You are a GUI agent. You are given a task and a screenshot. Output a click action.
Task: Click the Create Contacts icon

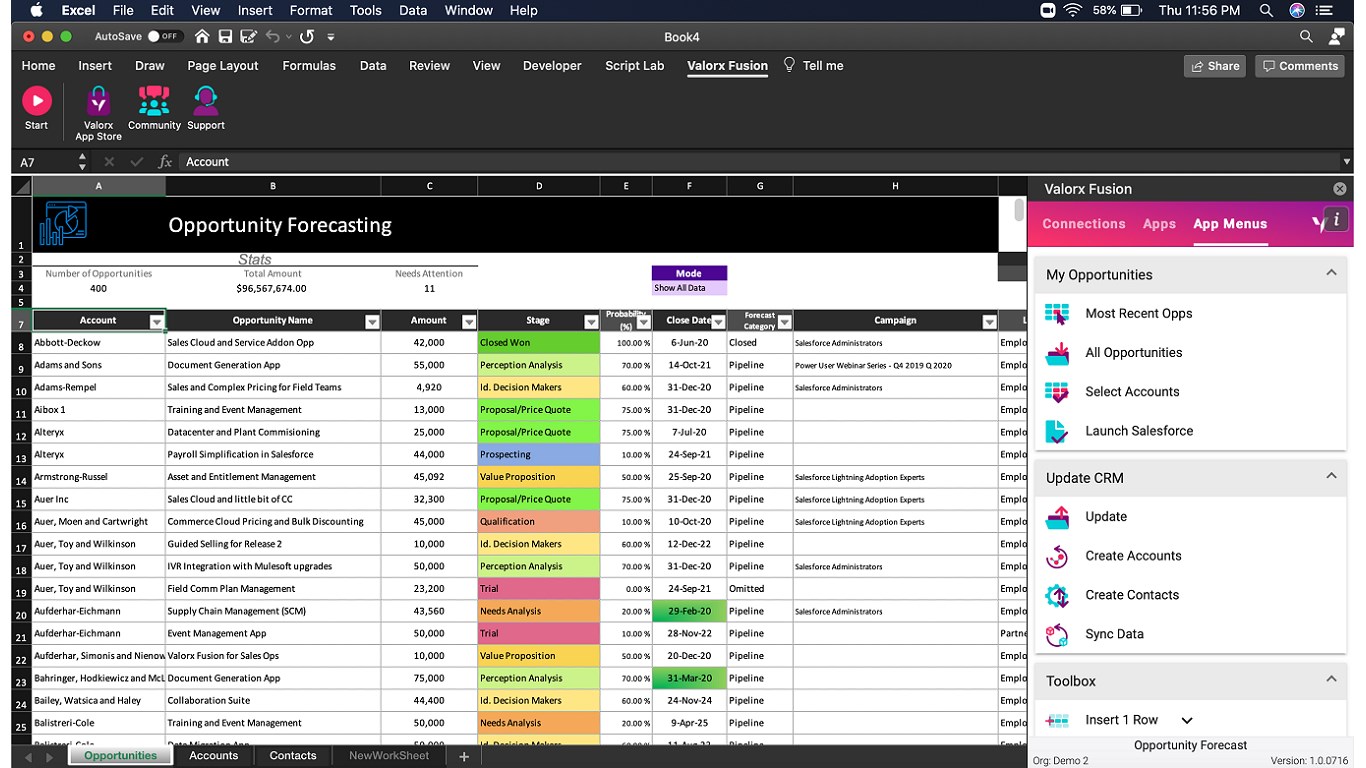pos(1057,595)
